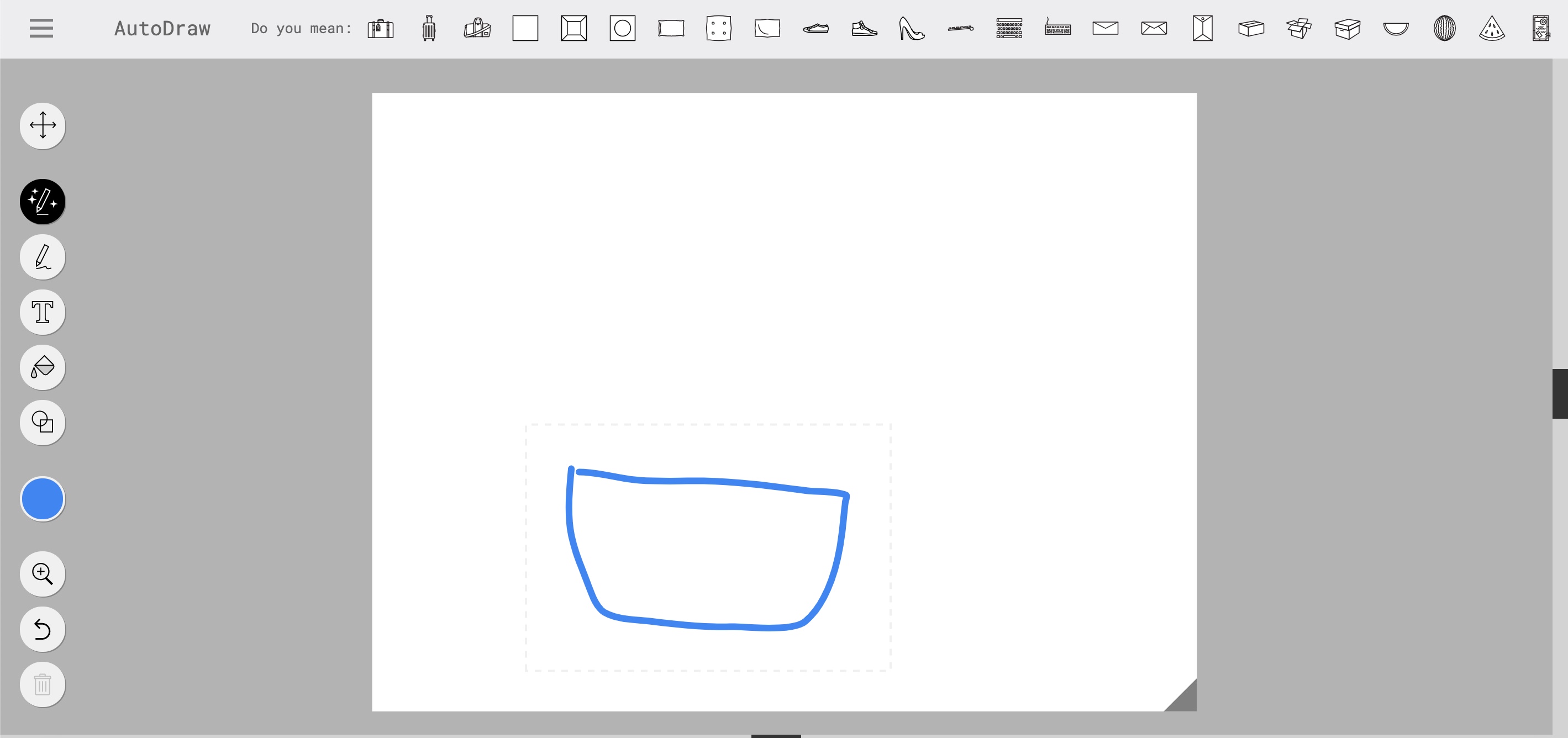The width and height of the screenshot is (1568, 738).
Task: Activate the AutoDraw magic pencil tool
Action: [x=43, y=202]
